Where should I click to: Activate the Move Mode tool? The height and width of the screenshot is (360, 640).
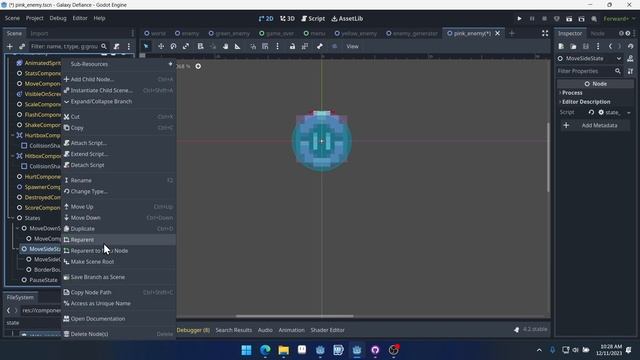161,47
